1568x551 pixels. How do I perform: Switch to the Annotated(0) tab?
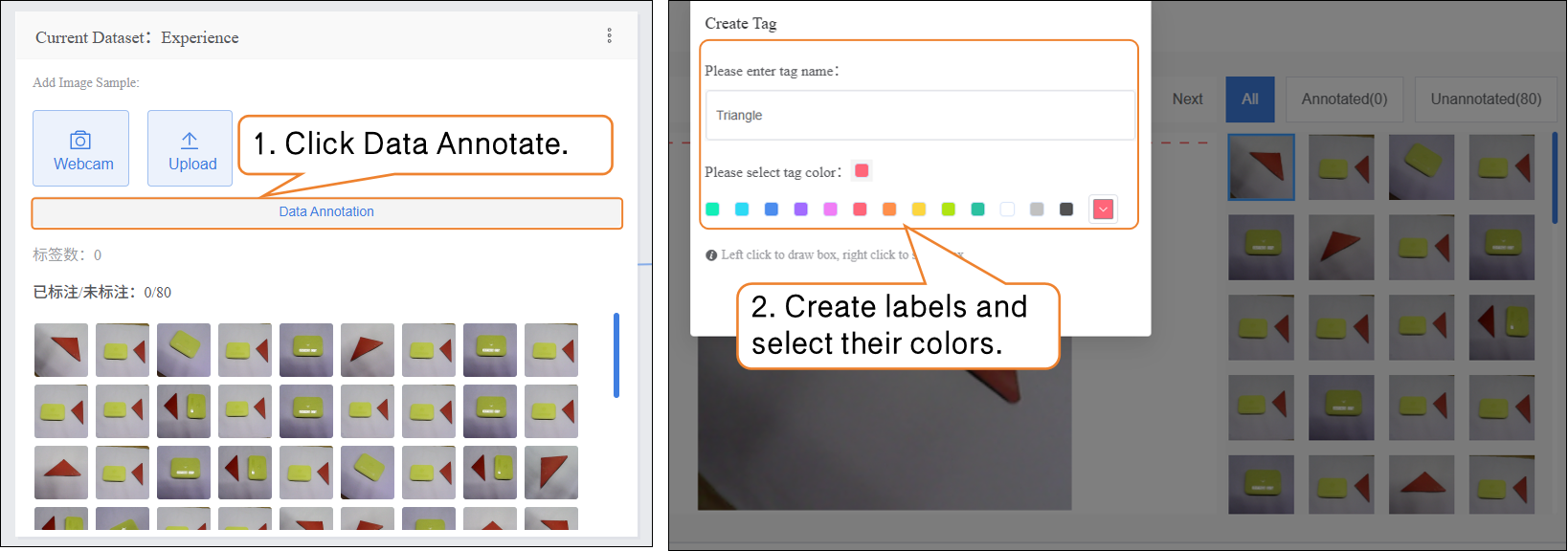point(1344,99)
